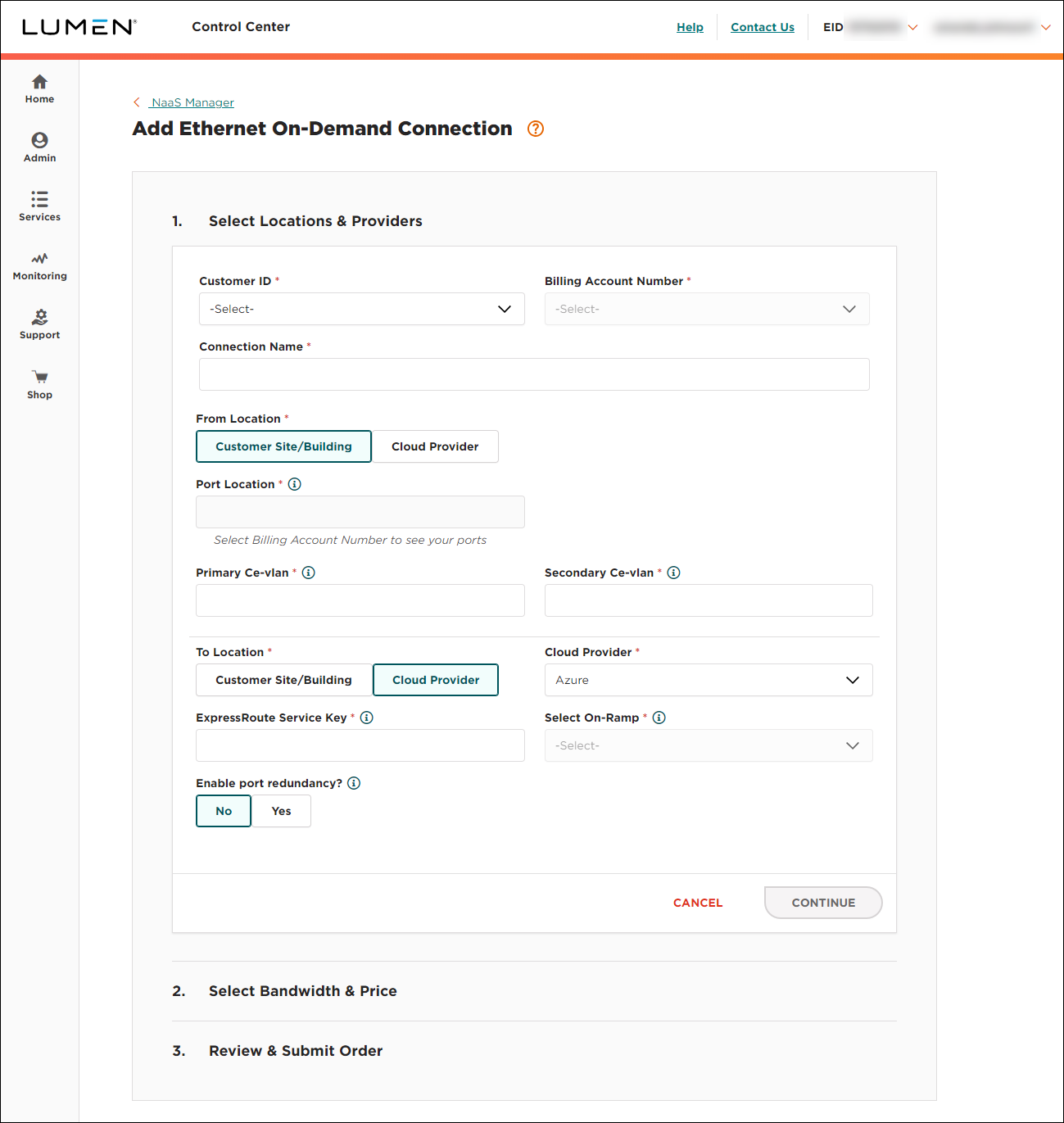Click the Connection Name input field
Viewport: 1064px width, 1123px height.
tap(534, 374)
